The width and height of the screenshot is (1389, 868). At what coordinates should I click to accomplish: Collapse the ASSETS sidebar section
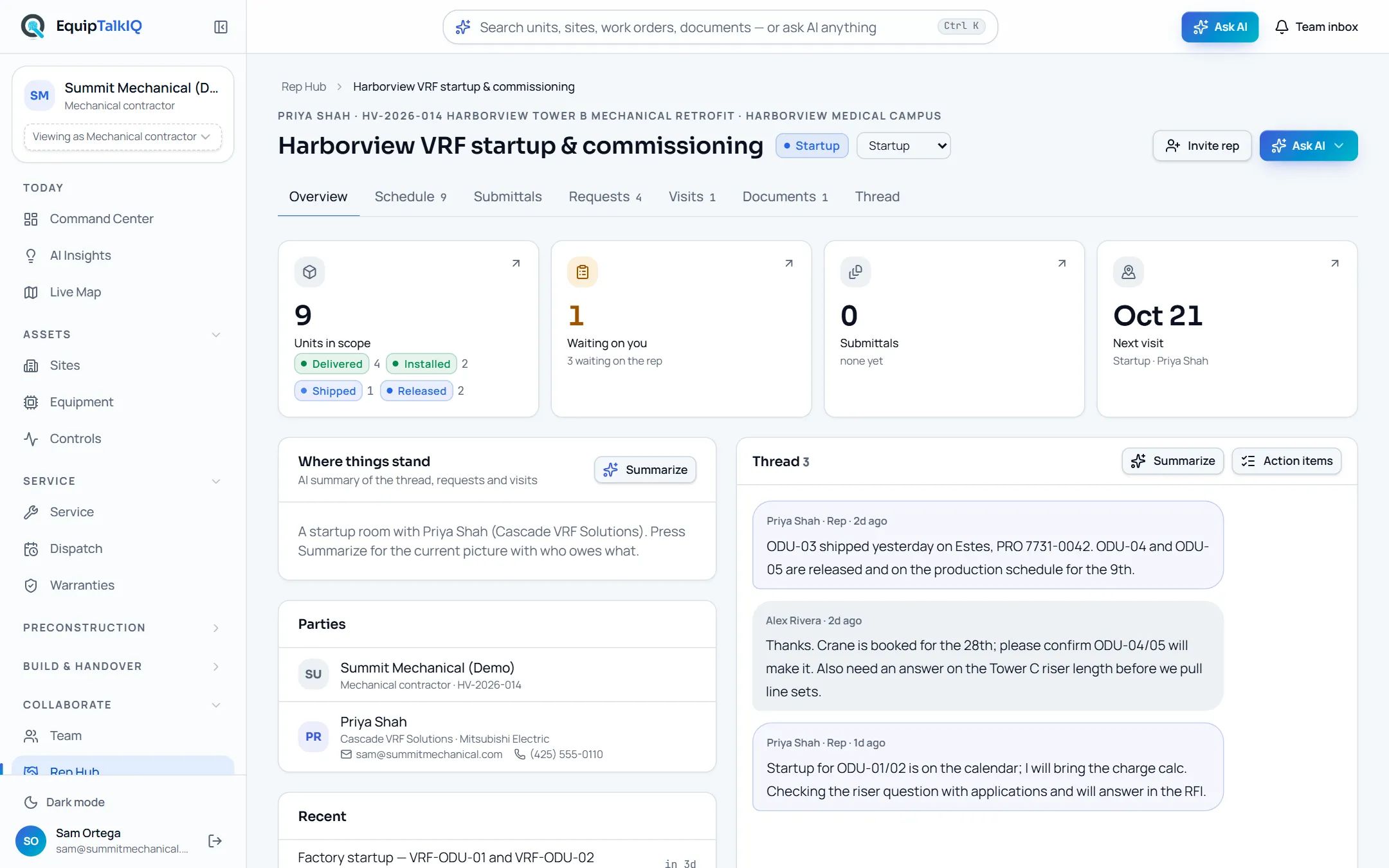(x=216, y=334)
